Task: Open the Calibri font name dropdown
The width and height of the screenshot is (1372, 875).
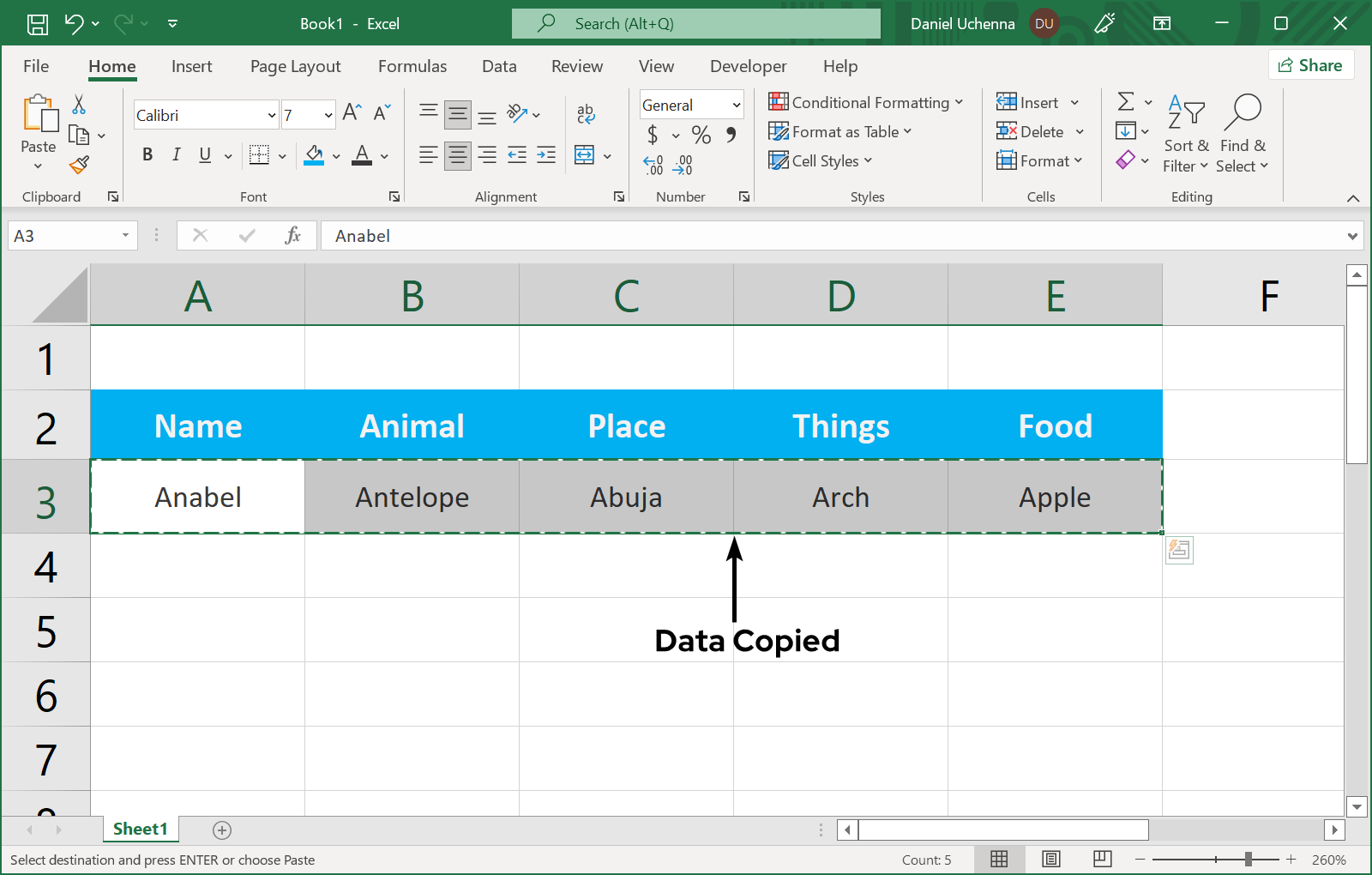Action: tap(272, 115)
